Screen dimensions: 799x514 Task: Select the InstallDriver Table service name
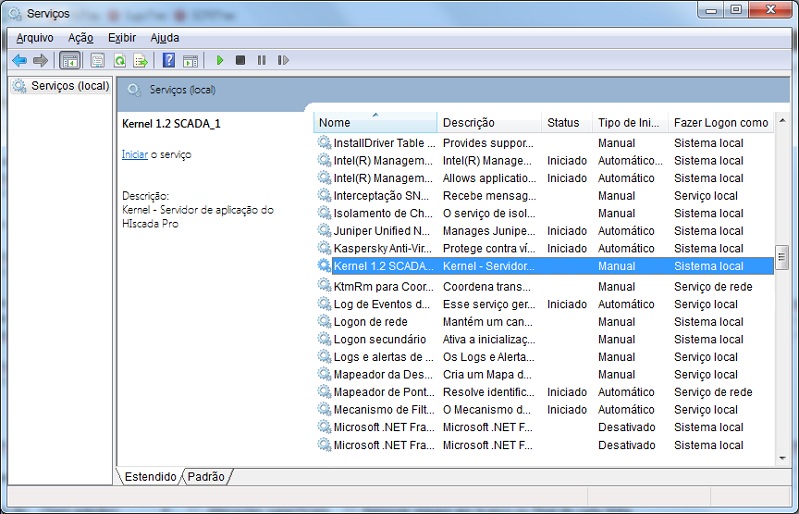click(384, 143)
